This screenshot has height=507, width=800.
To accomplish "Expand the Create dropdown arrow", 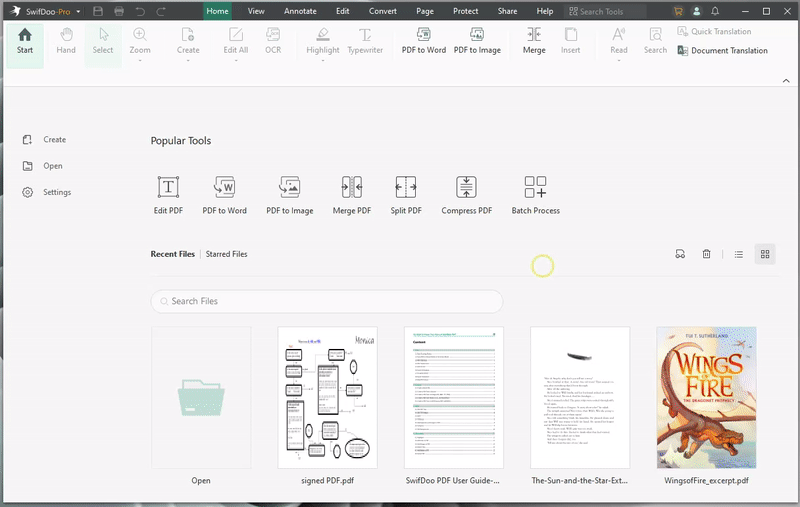I will tap(188, 61).
